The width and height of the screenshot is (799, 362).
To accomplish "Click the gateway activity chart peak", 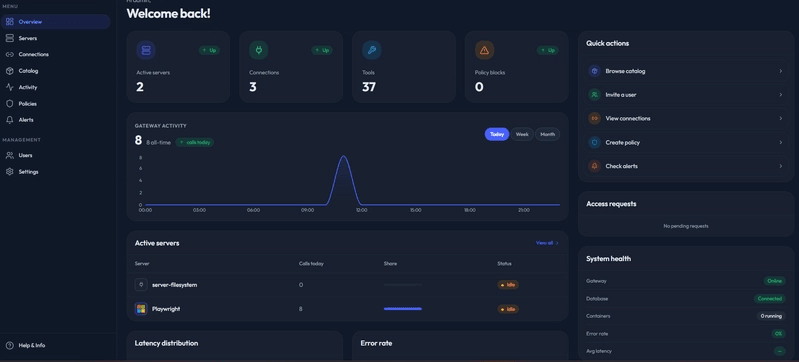I will (343, 157).
